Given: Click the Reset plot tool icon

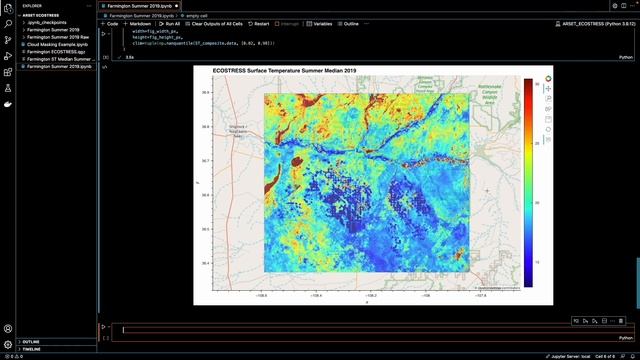Looking at the screenshot, I should click(x=548, y=129).
